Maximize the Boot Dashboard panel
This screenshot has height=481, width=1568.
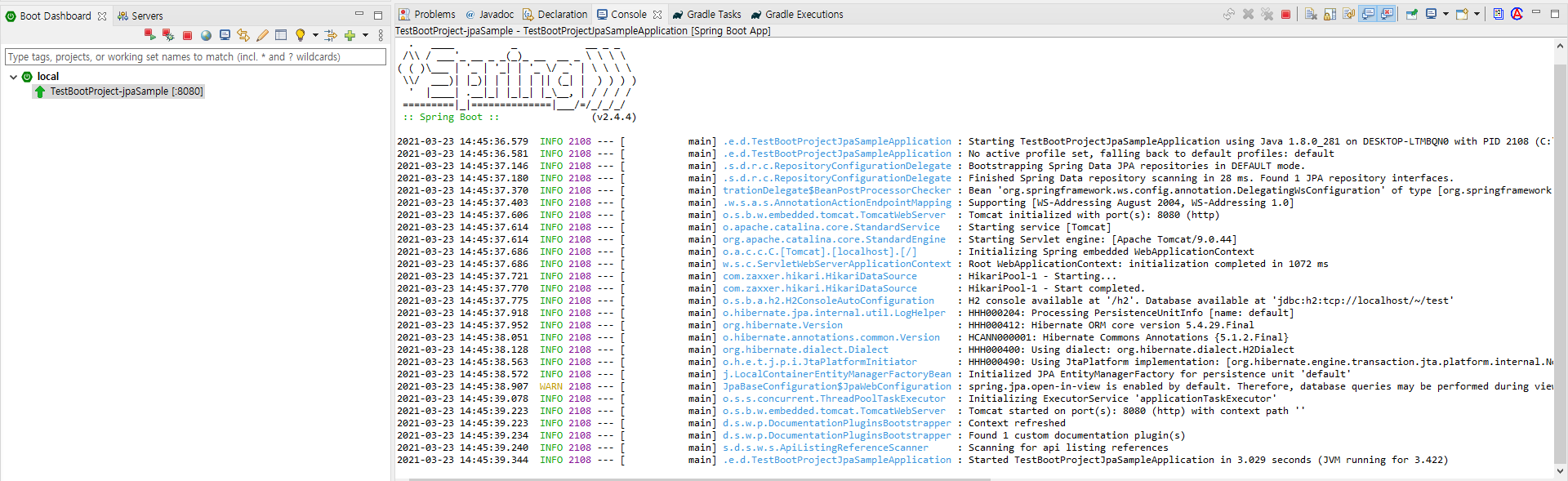(378, 15)
